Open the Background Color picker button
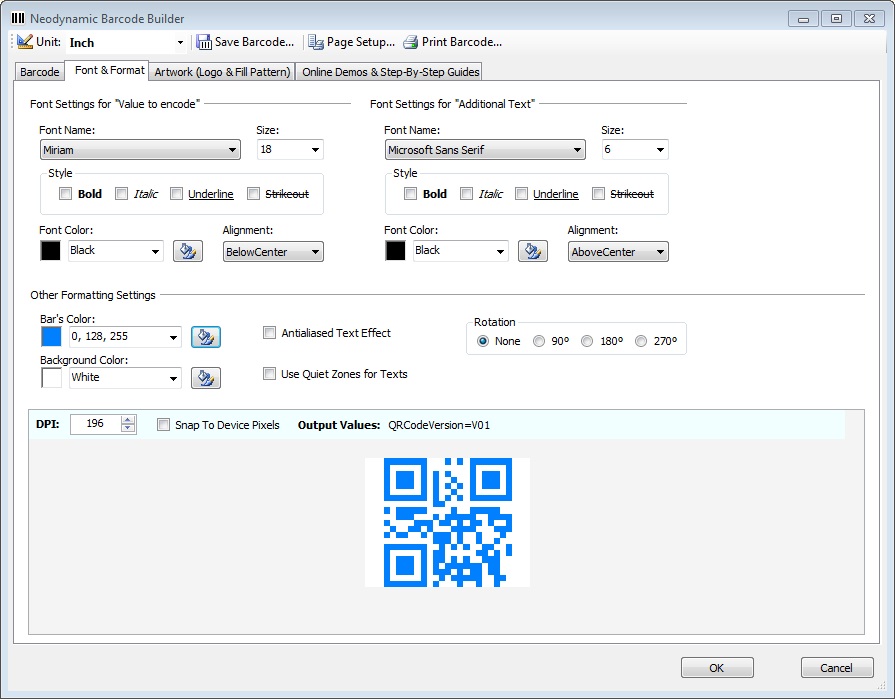The width and height of the screenshot is (895, 699). pyautogui.click(x=205, y=378)
